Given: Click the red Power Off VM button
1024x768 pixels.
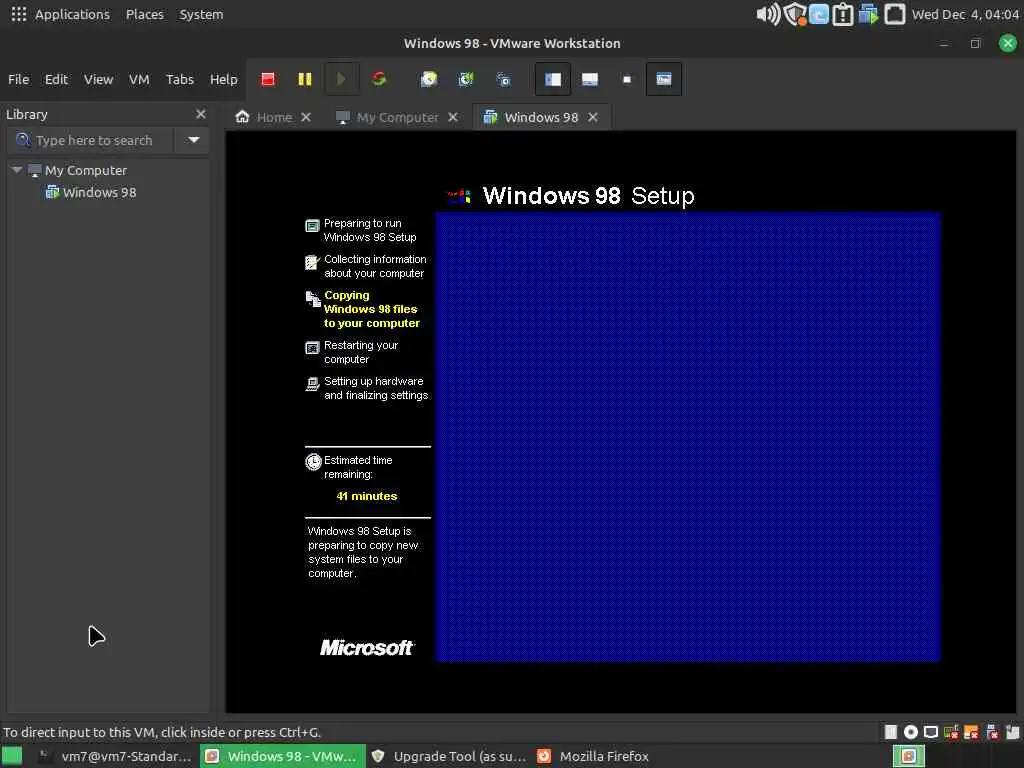Looking at the screenshot, I should 268,79.
